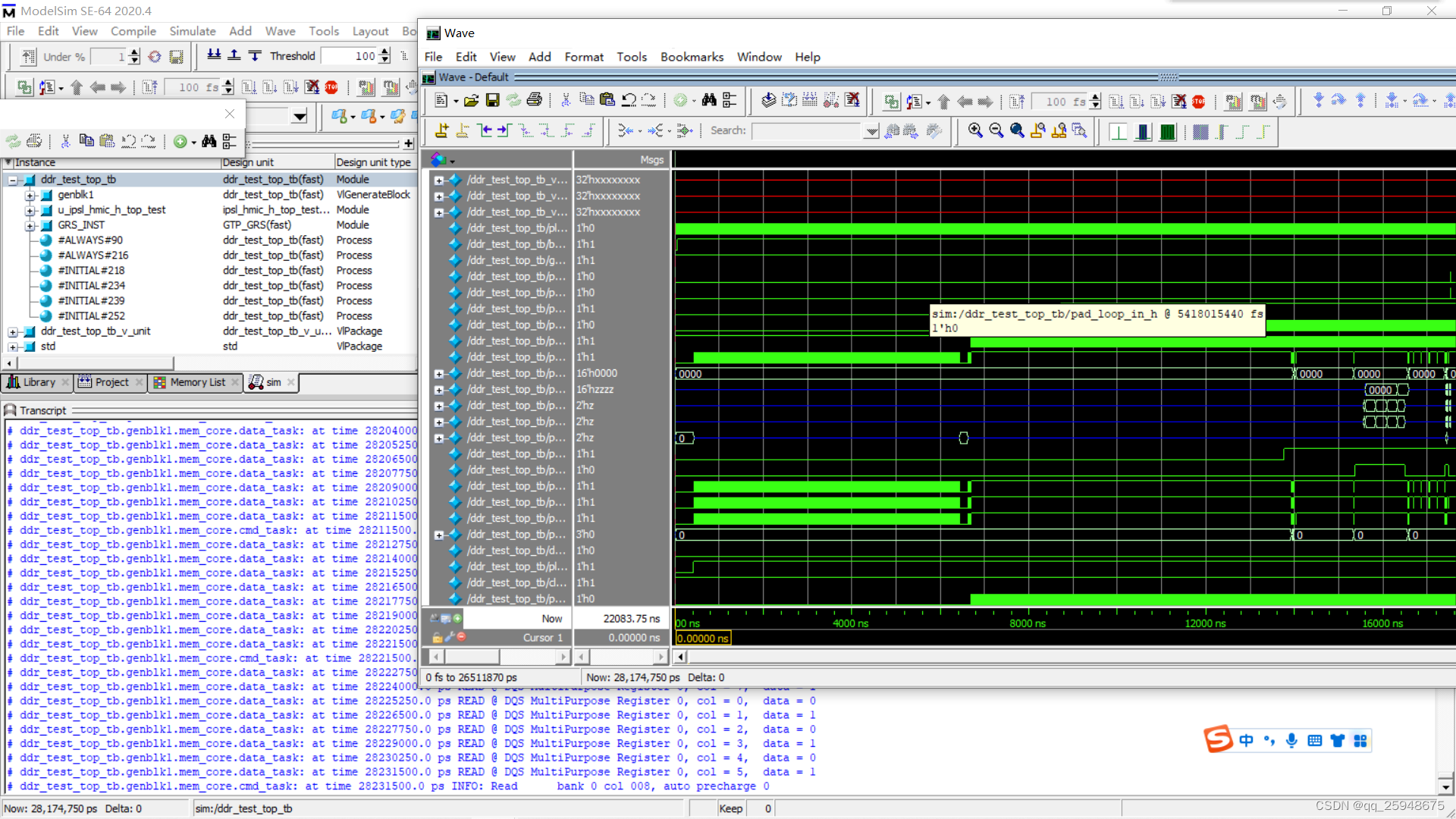Screen dimensions: 1456x819
Task: Expand the ddr_test_top_tb_v_unit node
Action: (13, 331)
